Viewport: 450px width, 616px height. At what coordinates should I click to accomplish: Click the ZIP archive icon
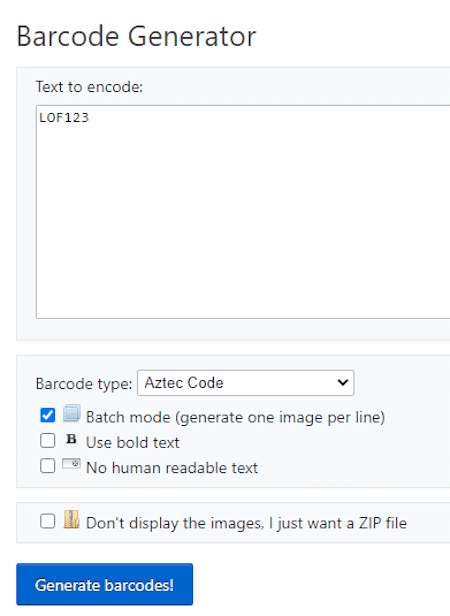pyautogui.click(x=71, y=519)
